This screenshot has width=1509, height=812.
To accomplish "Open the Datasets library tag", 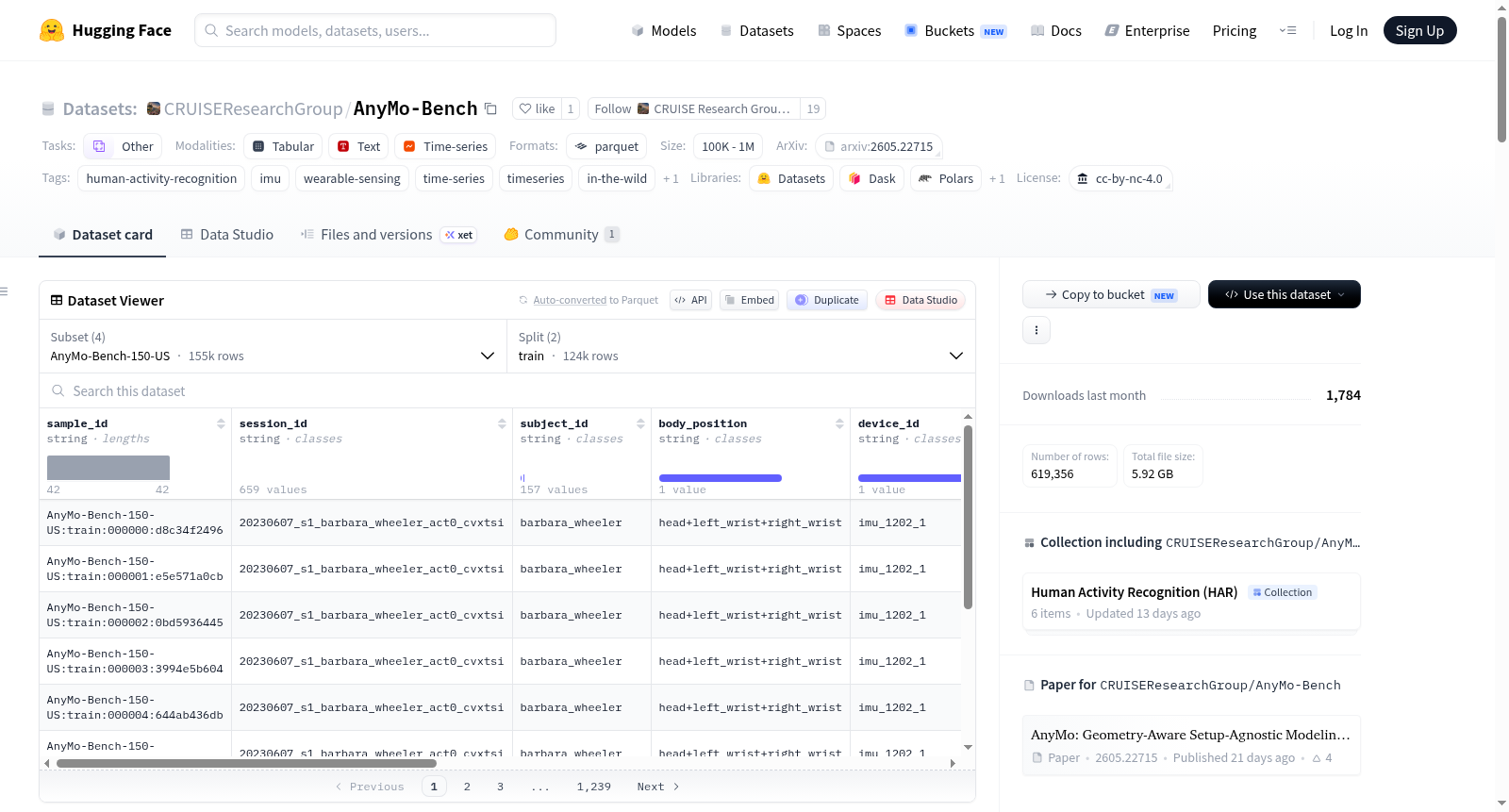I will (x=791, y=178).
